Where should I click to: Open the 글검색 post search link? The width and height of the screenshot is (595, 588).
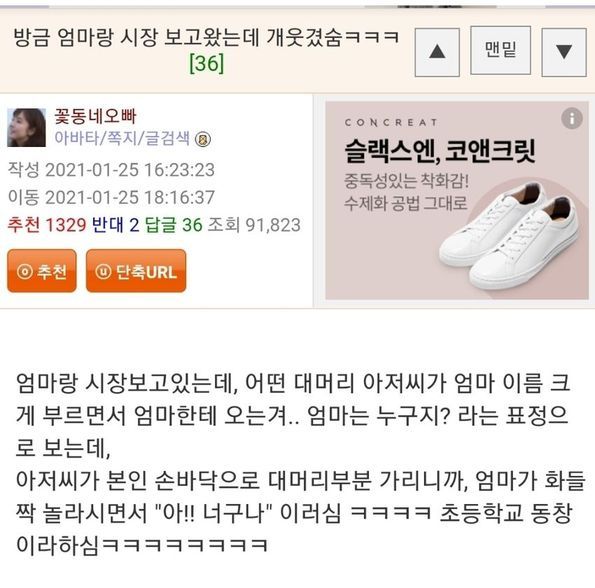pyautogui.click(x=167, y=138)
